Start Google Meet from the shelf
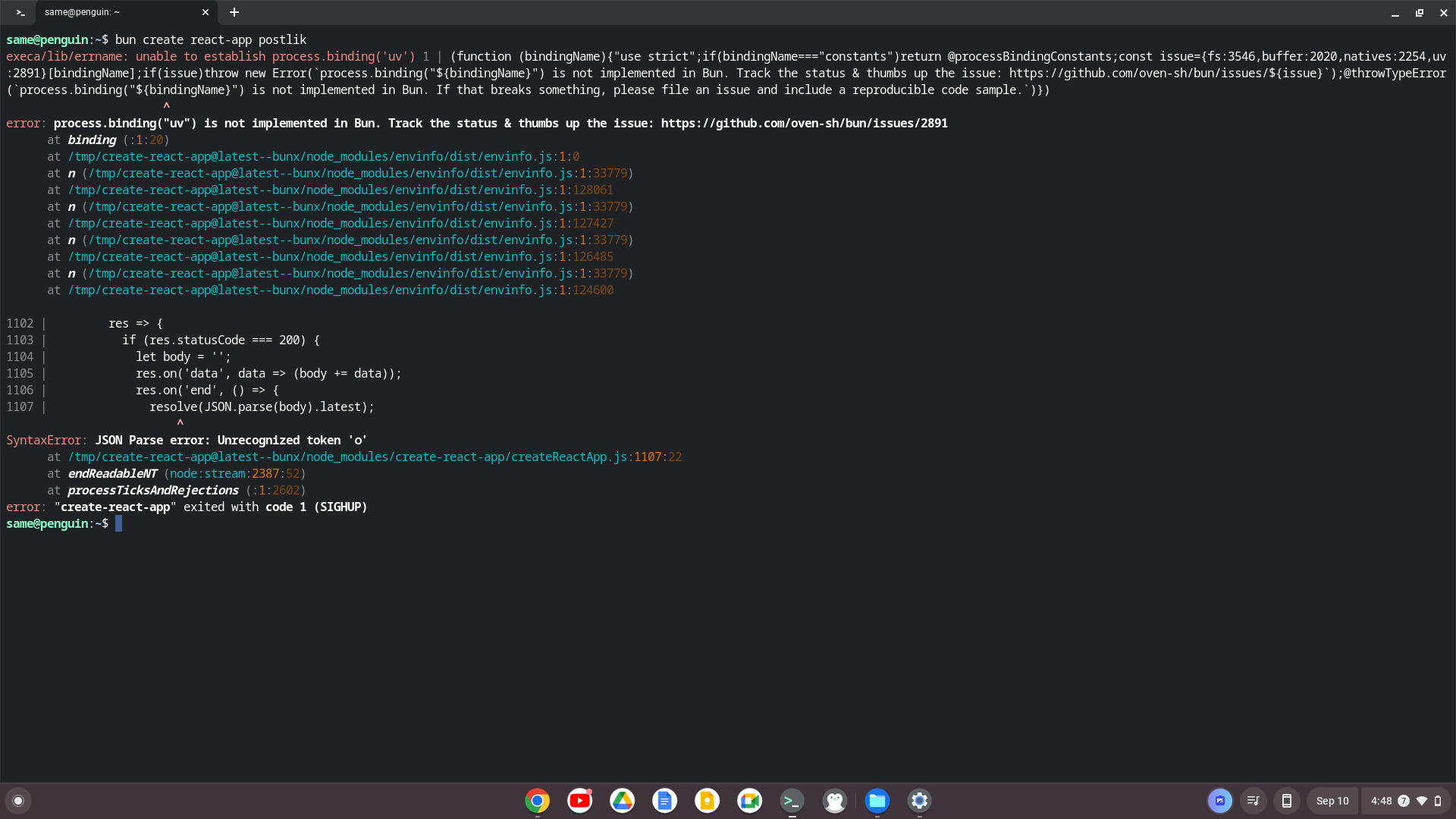 [749, 800]
